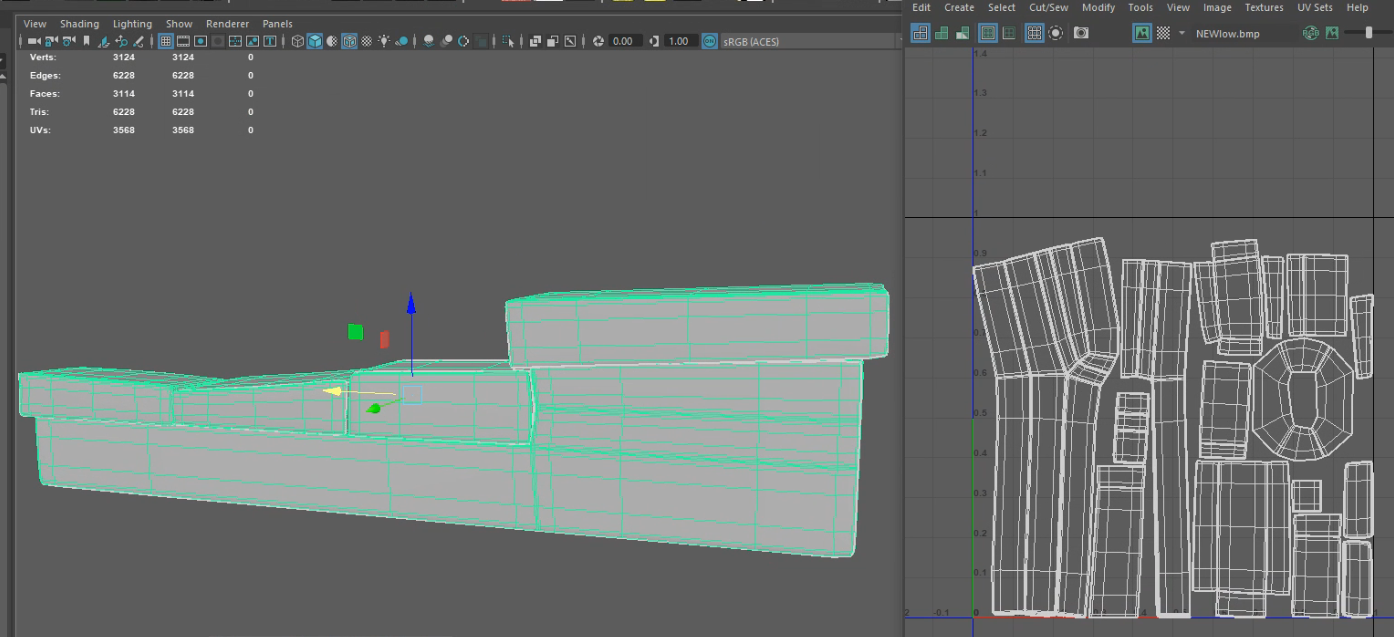The height and width of the screenshot is (637, 1394).
Task: Open the Renderer viewport menu
Action: (x=229, y=23)
